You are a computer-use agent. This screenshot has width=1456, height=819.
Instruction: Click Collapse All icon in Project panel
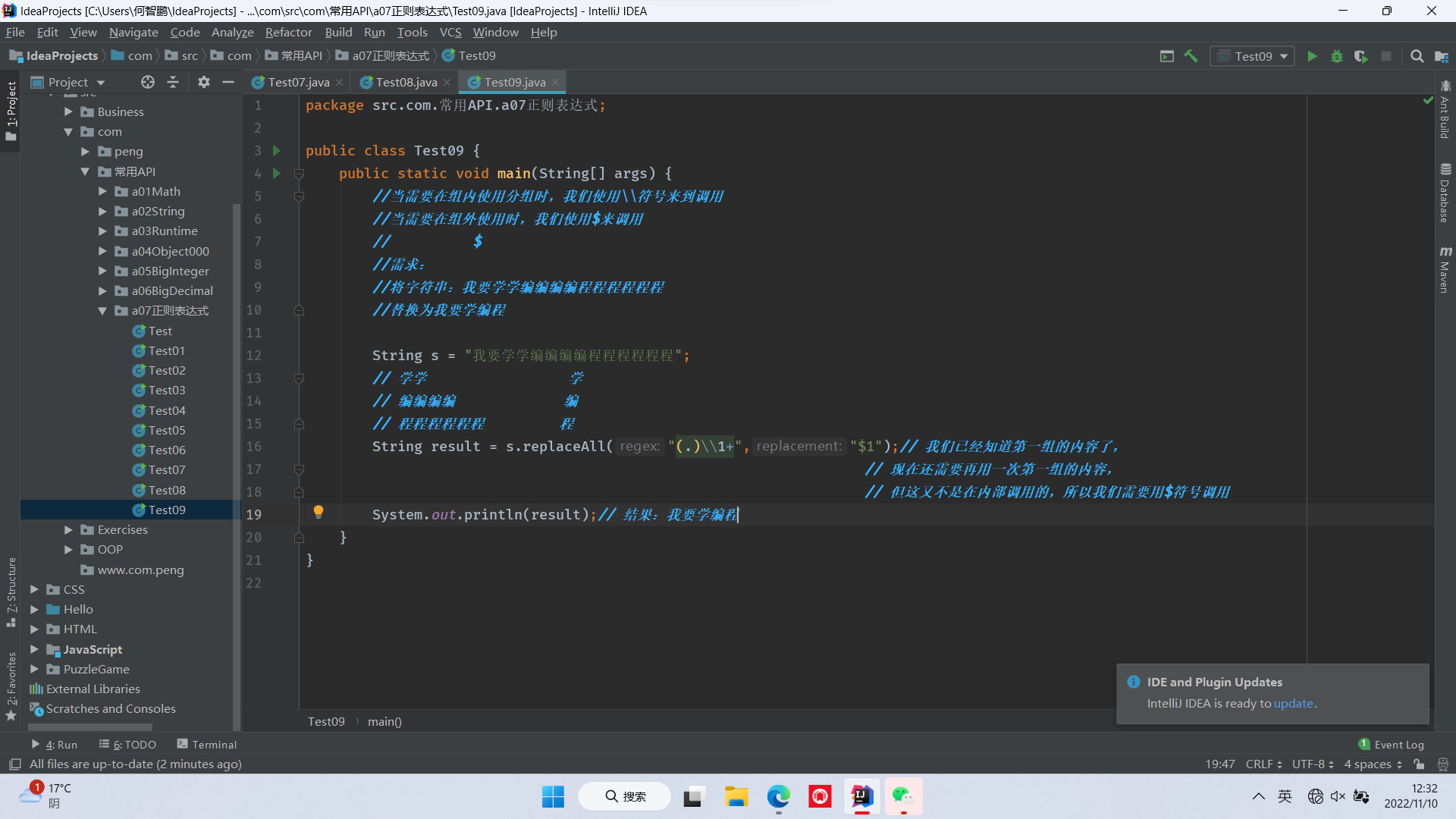click(173, 82)
